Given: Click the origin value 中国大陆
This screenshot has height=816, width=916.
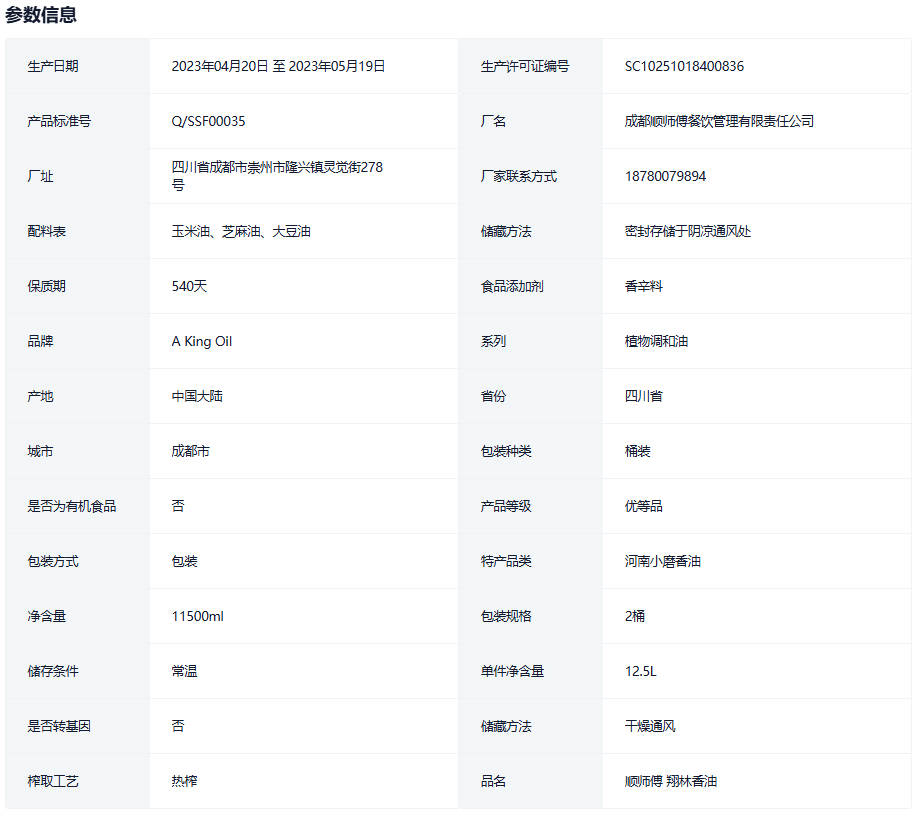Looking at the screenshot, I should pyautogui.click(x=197, y=396).
